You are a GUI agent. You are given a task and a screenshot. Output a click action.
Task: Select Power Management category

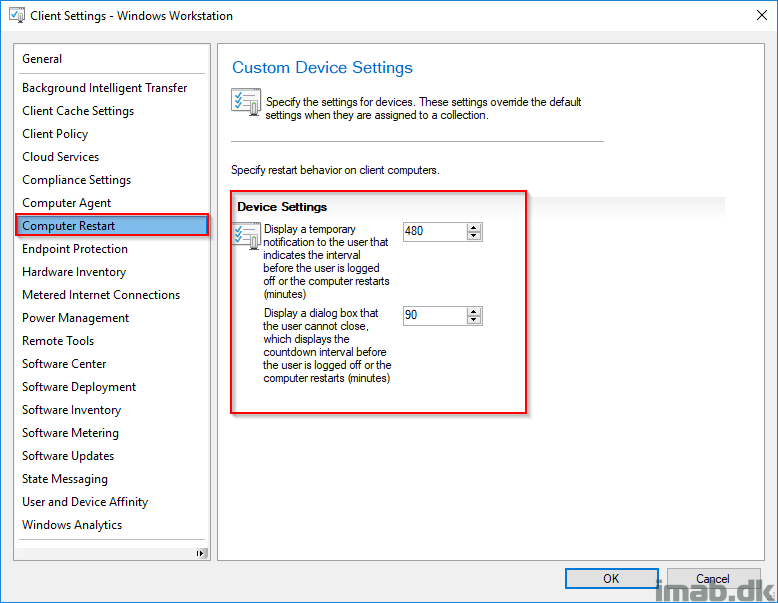click(x=75, y=318)
